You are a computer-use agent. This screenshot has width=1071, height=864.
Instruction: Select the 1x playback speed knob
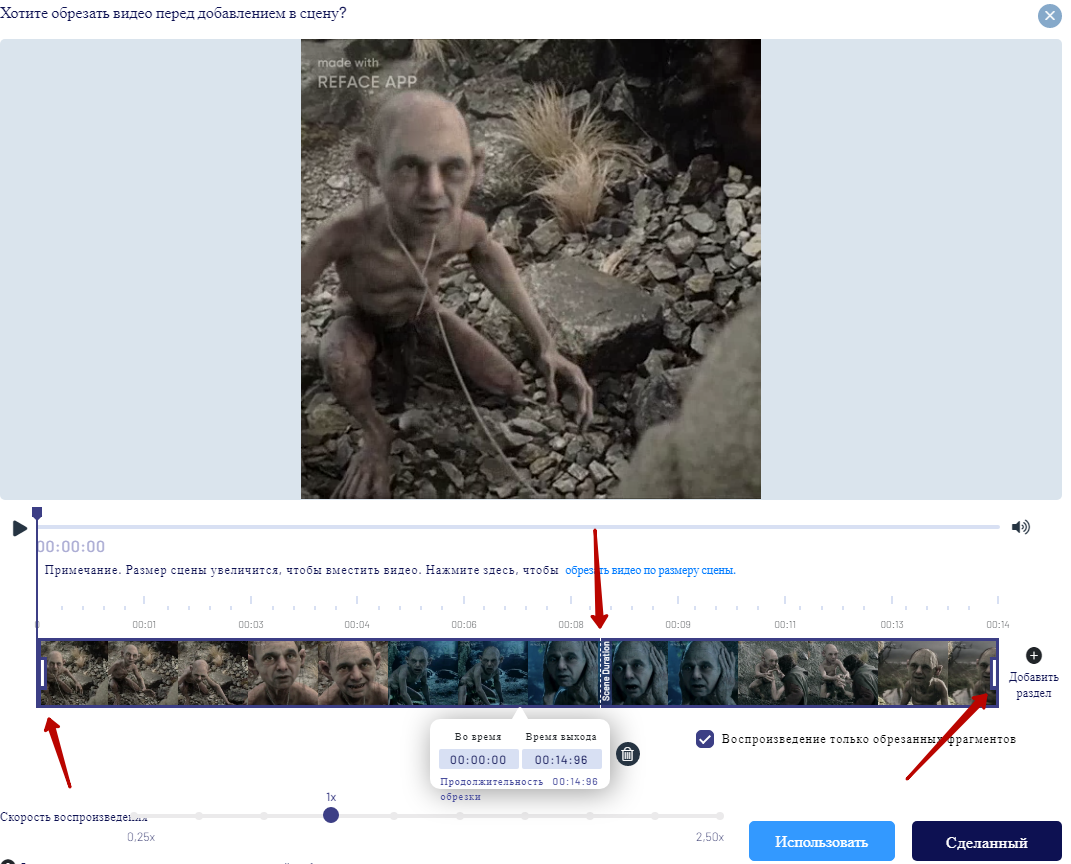331,815
